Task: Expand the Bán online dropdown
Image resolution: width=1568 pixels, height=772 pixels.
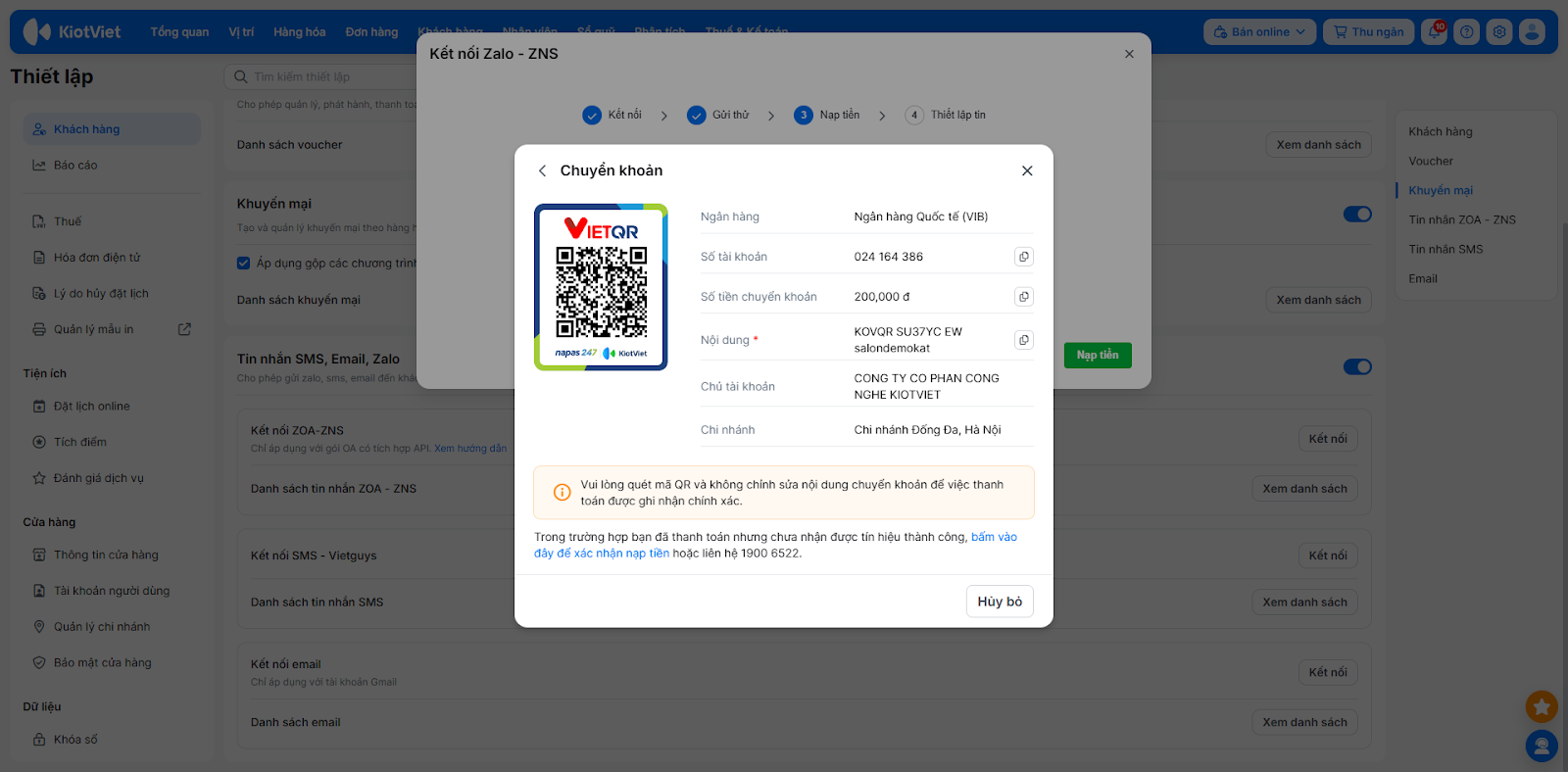Action: pyautogui.click(x=1259, y=31)
